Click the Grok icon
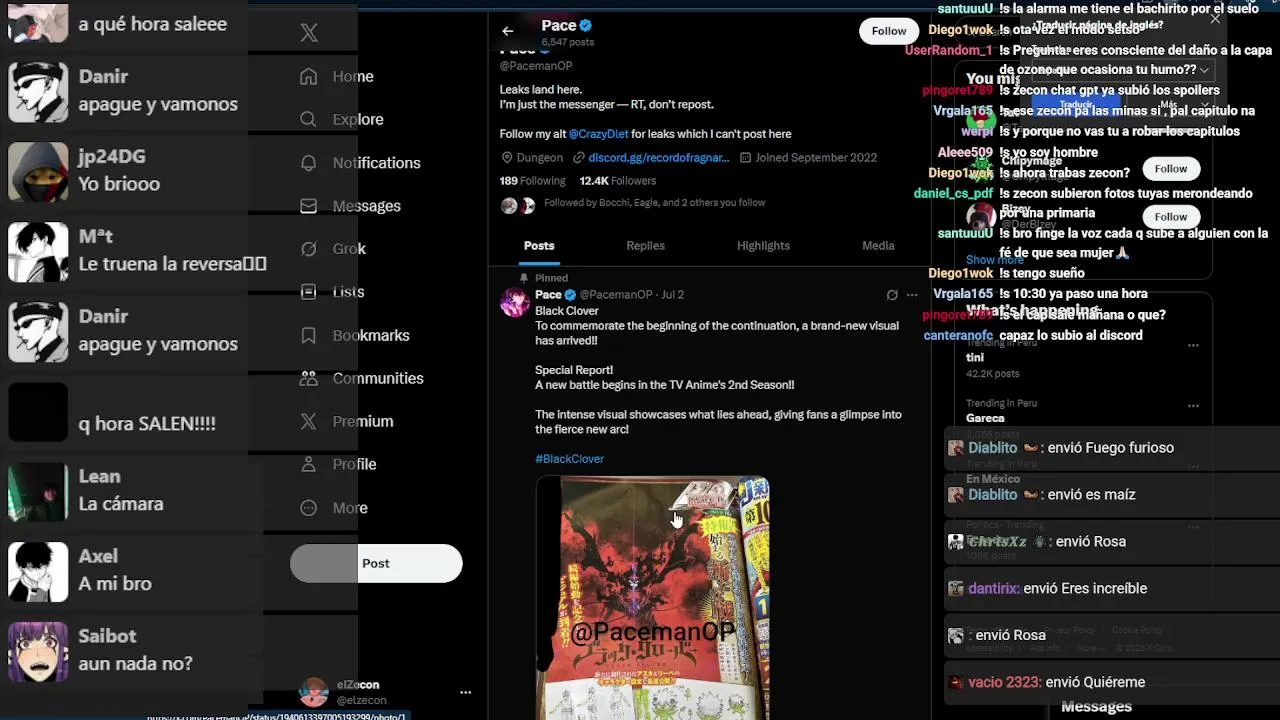Screen dimensions: 1280x720 (309, 248)
